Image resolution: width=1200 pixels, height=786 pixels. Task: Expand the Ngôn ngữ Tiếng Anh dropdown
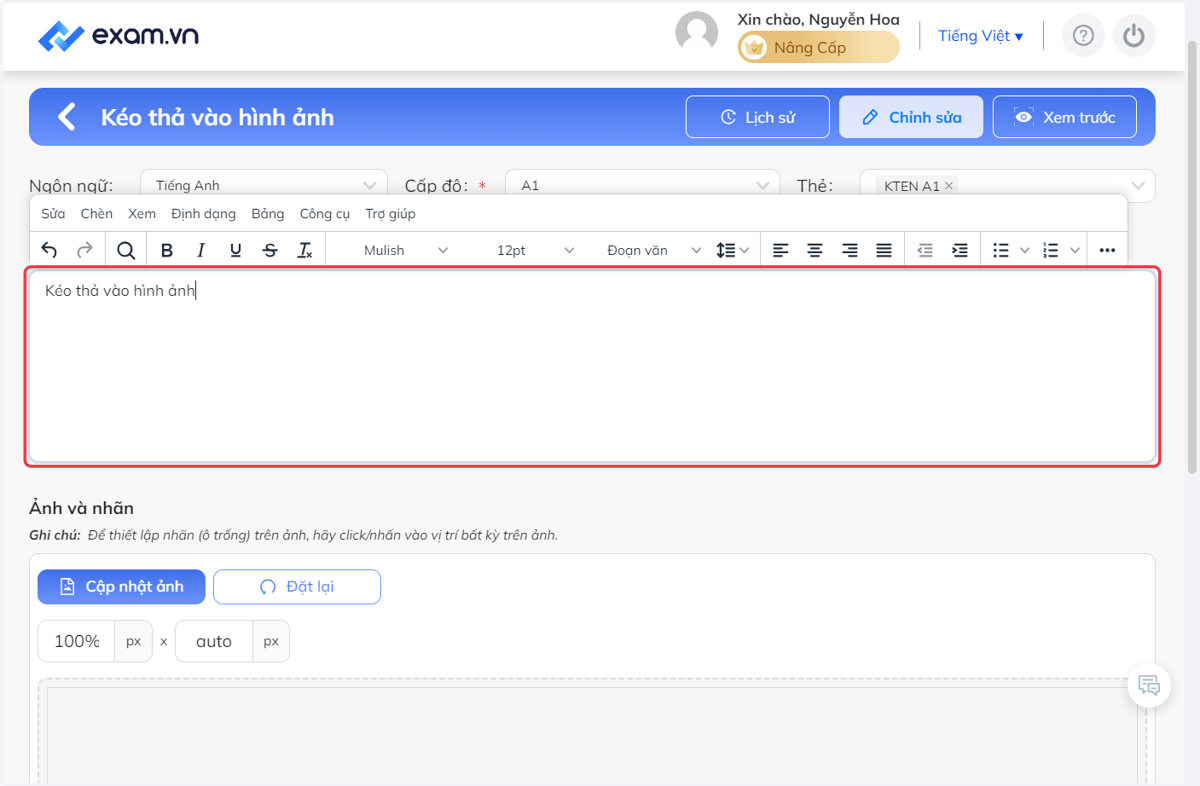(x=264, y=186)
